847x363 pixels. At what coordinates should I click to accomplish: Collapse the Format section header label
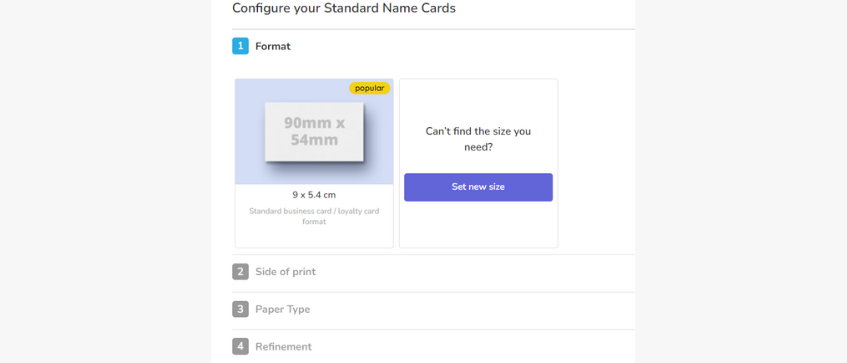[x=273, y=46]
